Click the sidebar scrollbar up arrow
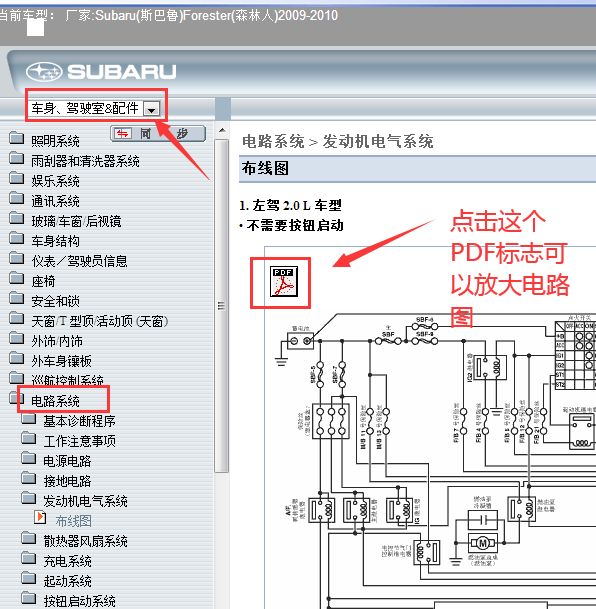The width and height of the screenshot is (596, 609). pos(222,130)
